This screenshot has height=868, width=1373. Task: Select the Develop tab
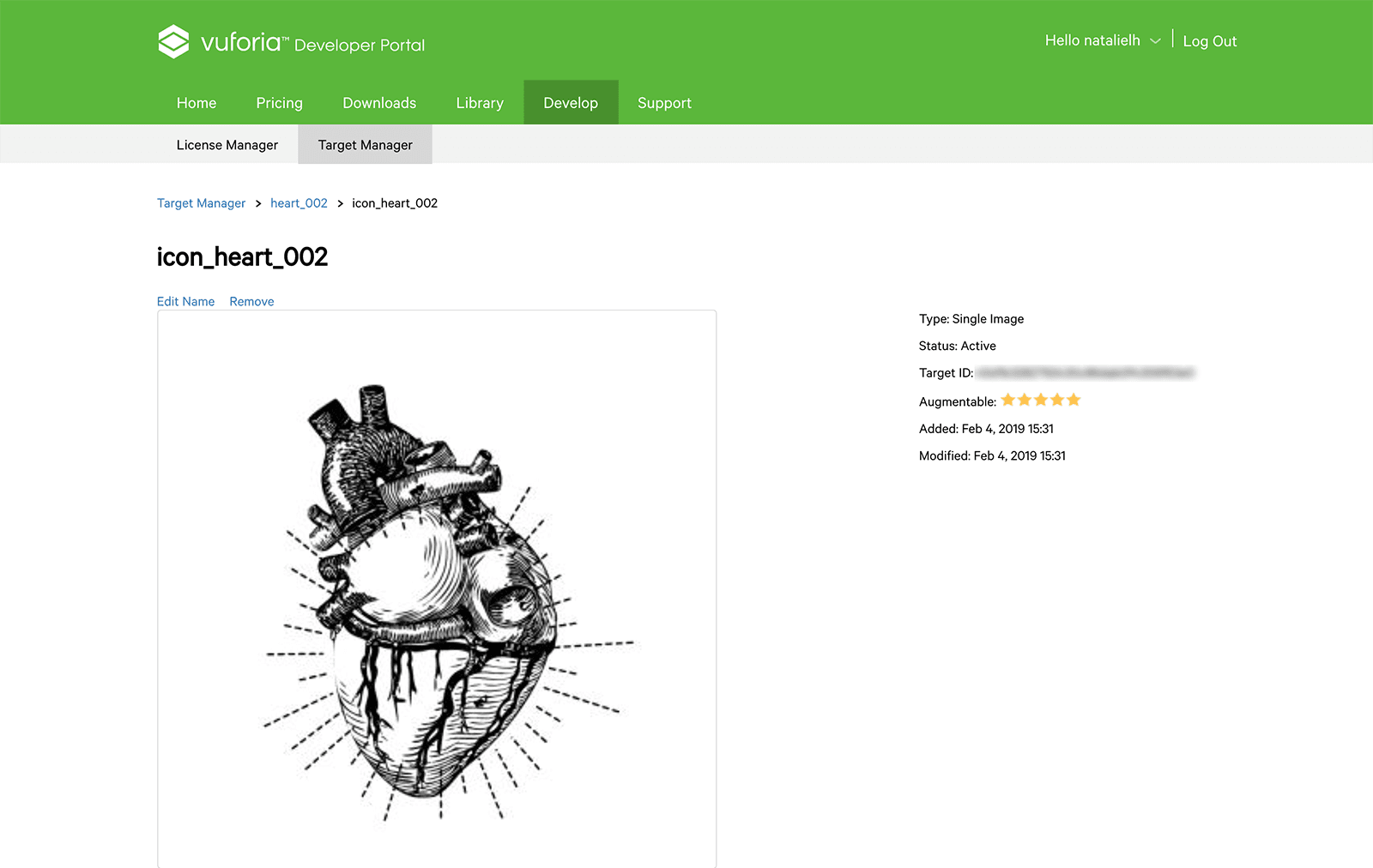tap(571, 103)
